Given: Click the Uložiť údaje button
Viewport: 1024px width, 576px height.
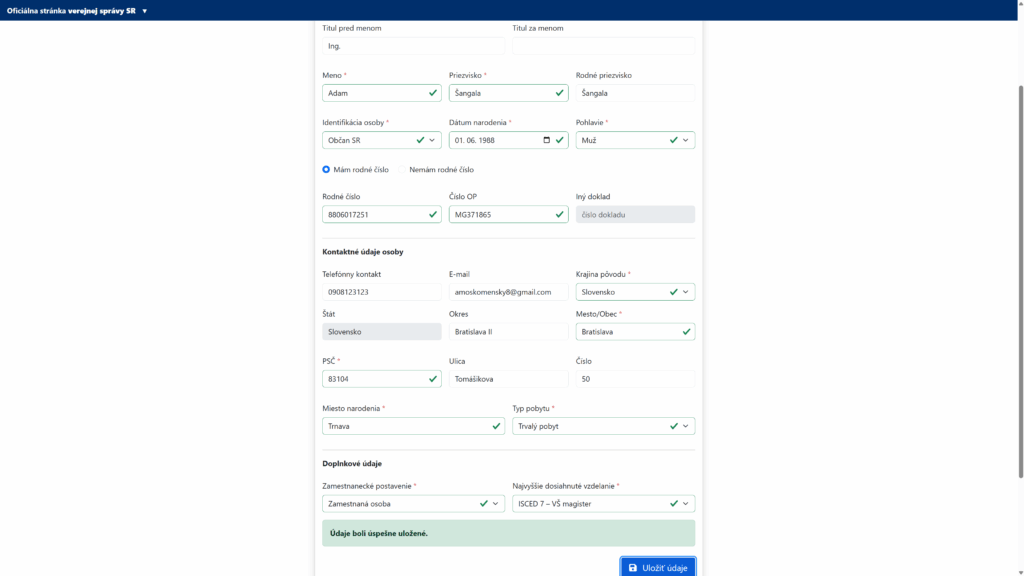Looking at the screenshot, I should [x=658, y=567].
